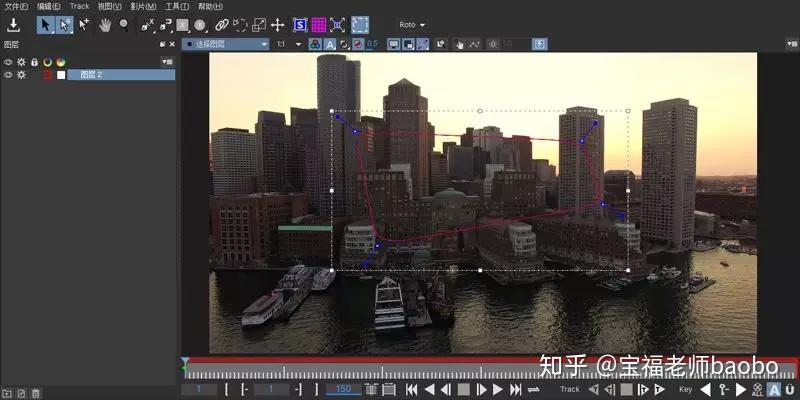Click the chain Link layers icon
The width and height of the screenshot is (800, 400).
[x=221, y=25]
